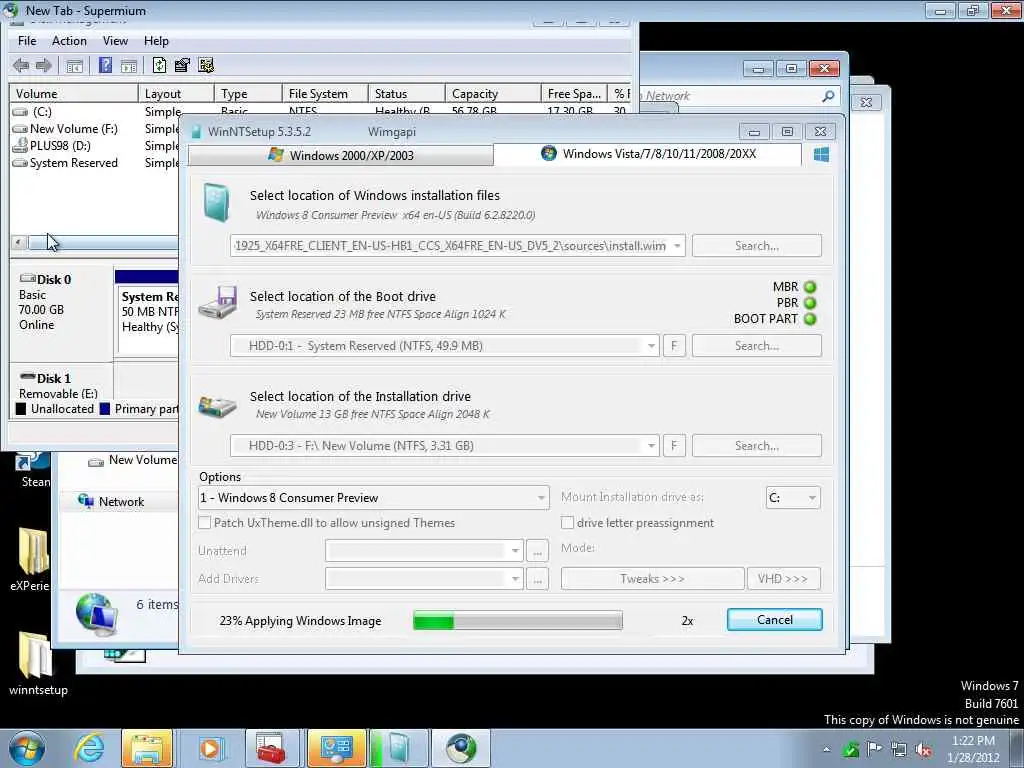Click the Help question-mark toolbar icon
The image size is (1024, 768).
pos(105,65)
